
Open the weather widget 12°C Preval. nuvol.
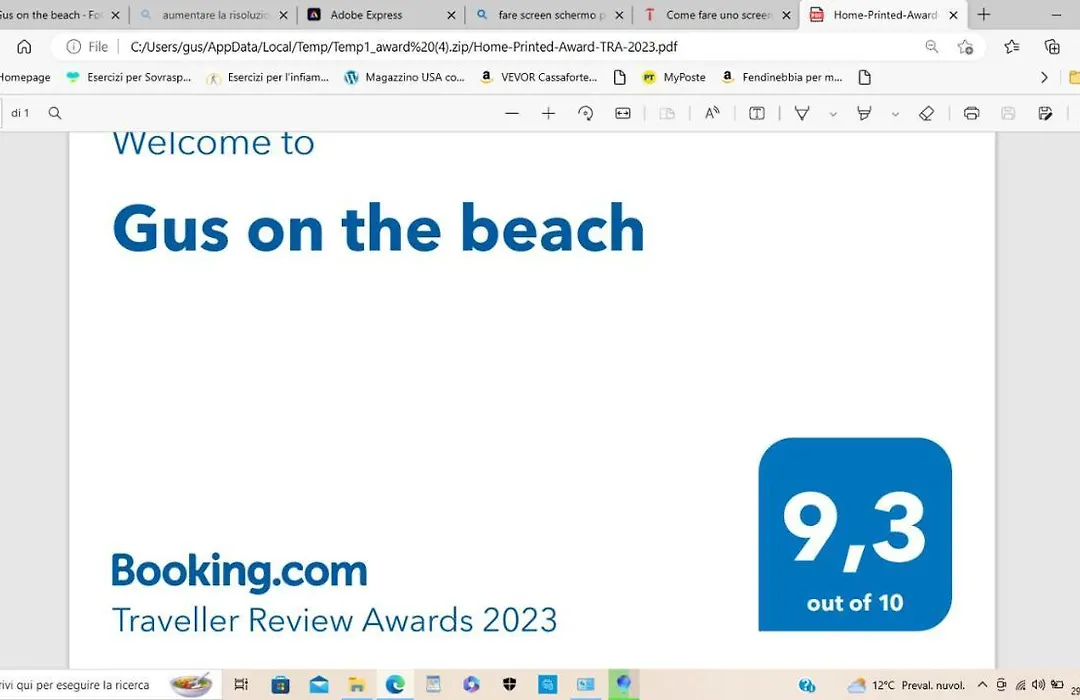(x=906, y=686)
